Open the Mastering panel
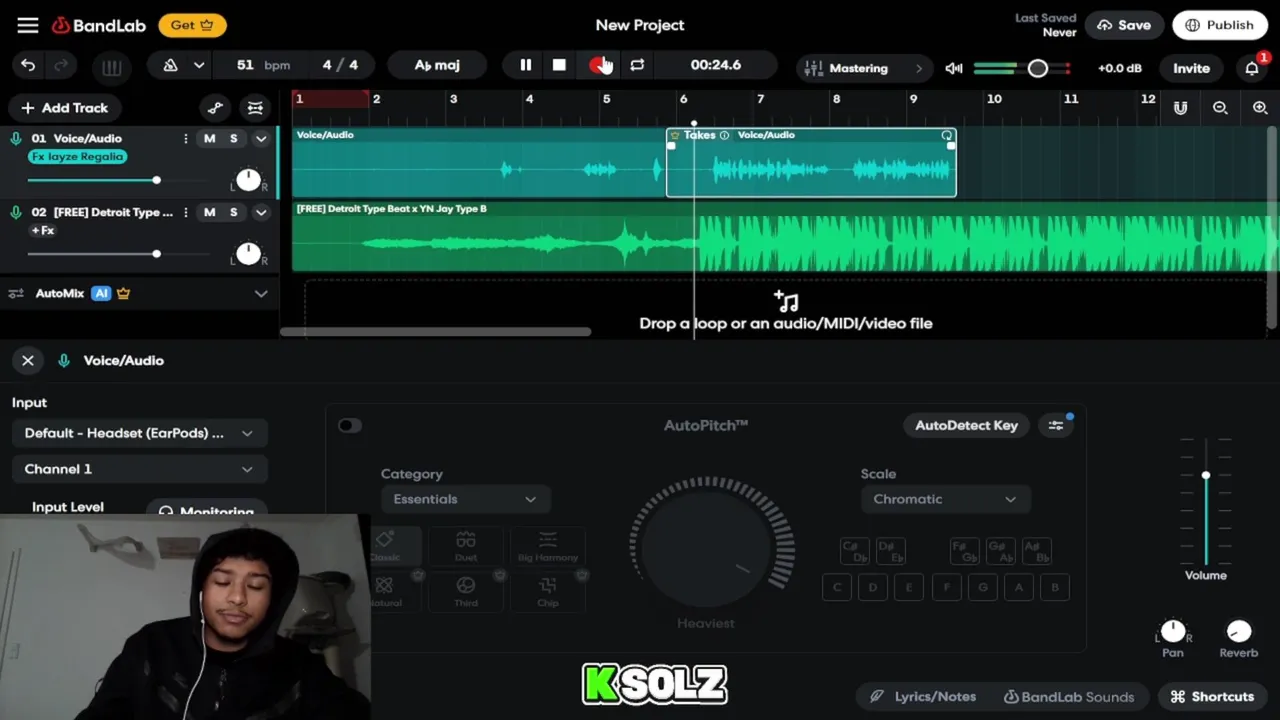Screen dimensions: 1280x720 point(864,68)
